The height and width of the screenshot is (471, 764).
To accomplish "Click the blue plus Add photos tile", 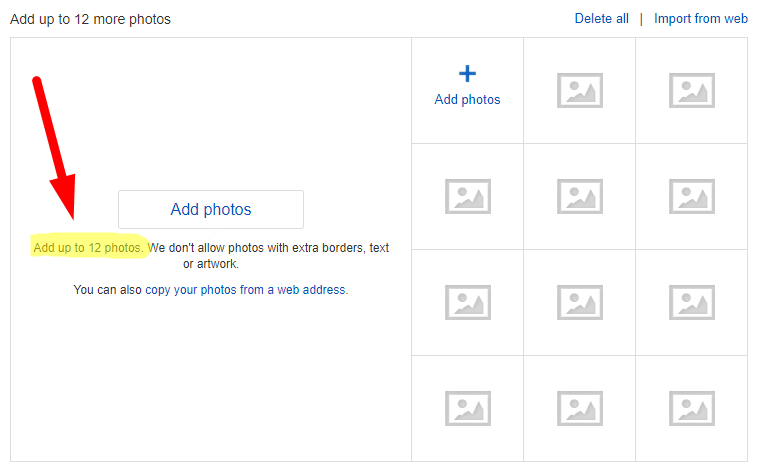I will coord(467,91).
